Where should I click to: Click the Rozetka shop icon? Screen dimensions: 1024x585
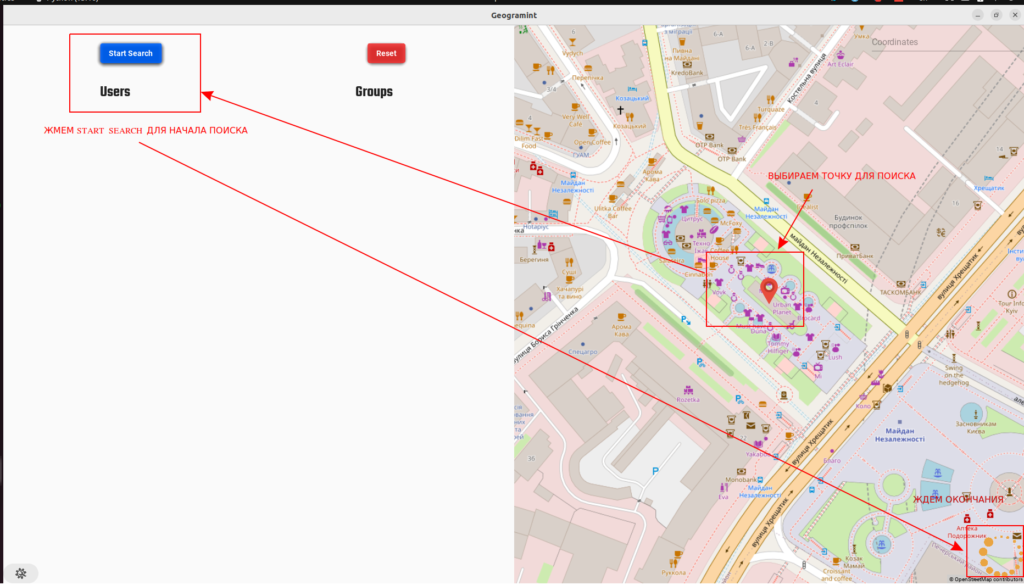click(x=688, y=389)
